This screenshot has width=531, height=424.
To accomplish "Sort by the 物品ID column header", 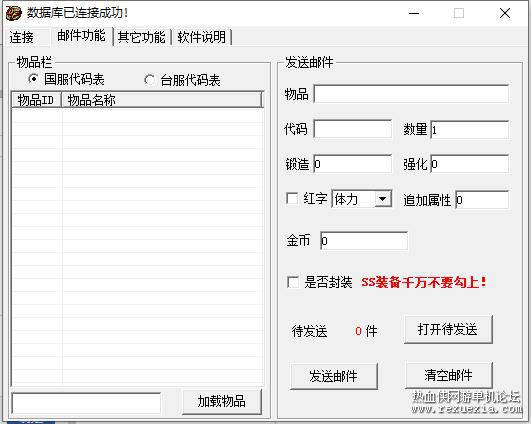I will [36, 100].
